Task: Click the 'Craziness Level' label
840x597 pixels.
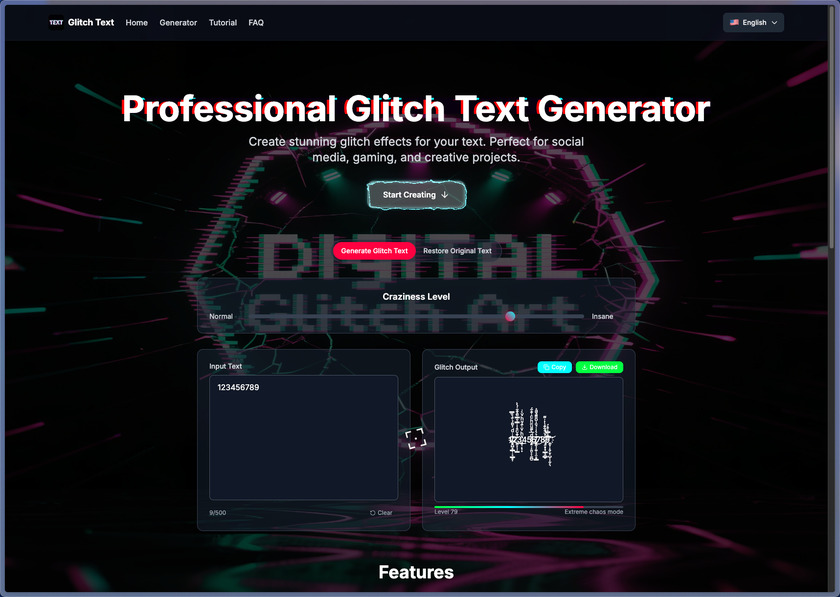Action: pyautogui.click(x=416, y=296)
